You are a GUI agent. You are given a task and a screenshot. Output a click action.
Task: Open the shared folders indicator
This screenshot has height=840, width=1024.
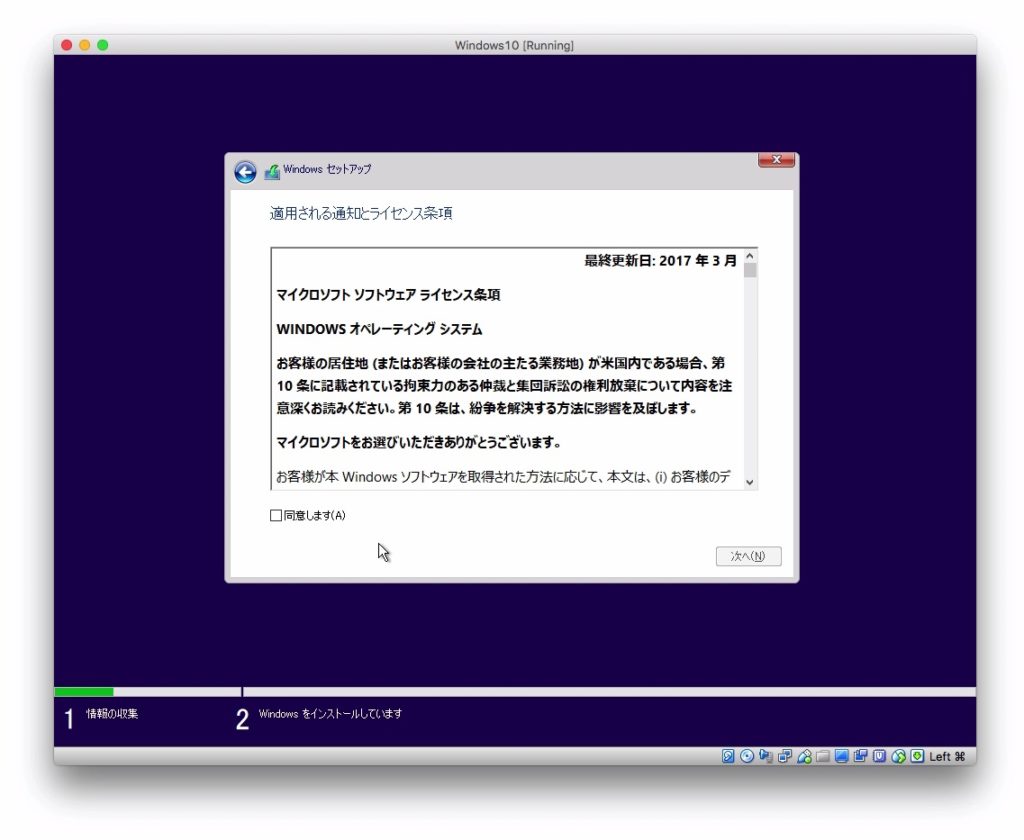click(x=823, y=756)
